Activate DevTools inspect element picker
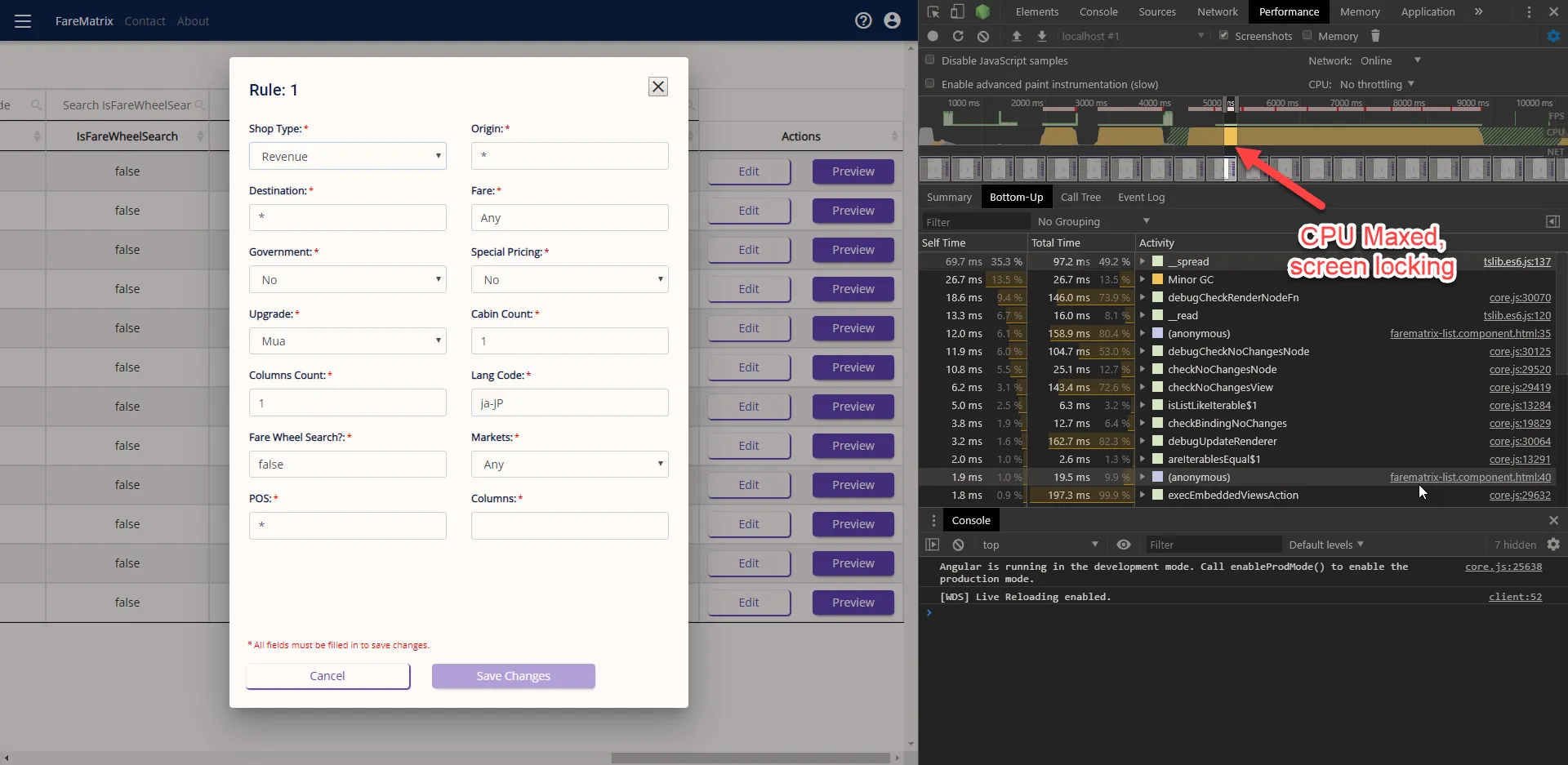This screenshot has width=1568, height=765. point(933,11)
